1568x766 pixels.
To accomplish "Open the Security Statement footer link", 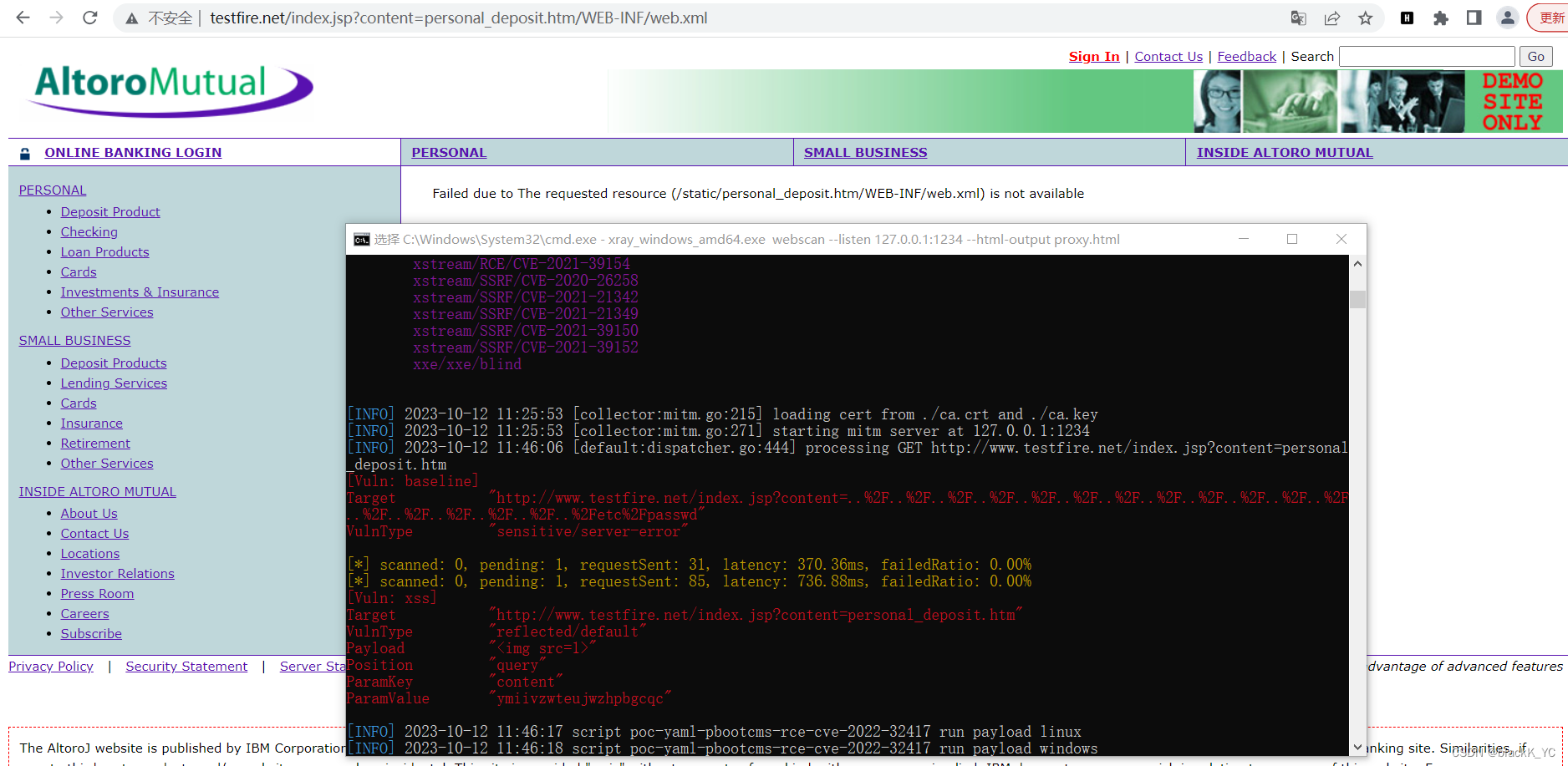I will (186, 667).
